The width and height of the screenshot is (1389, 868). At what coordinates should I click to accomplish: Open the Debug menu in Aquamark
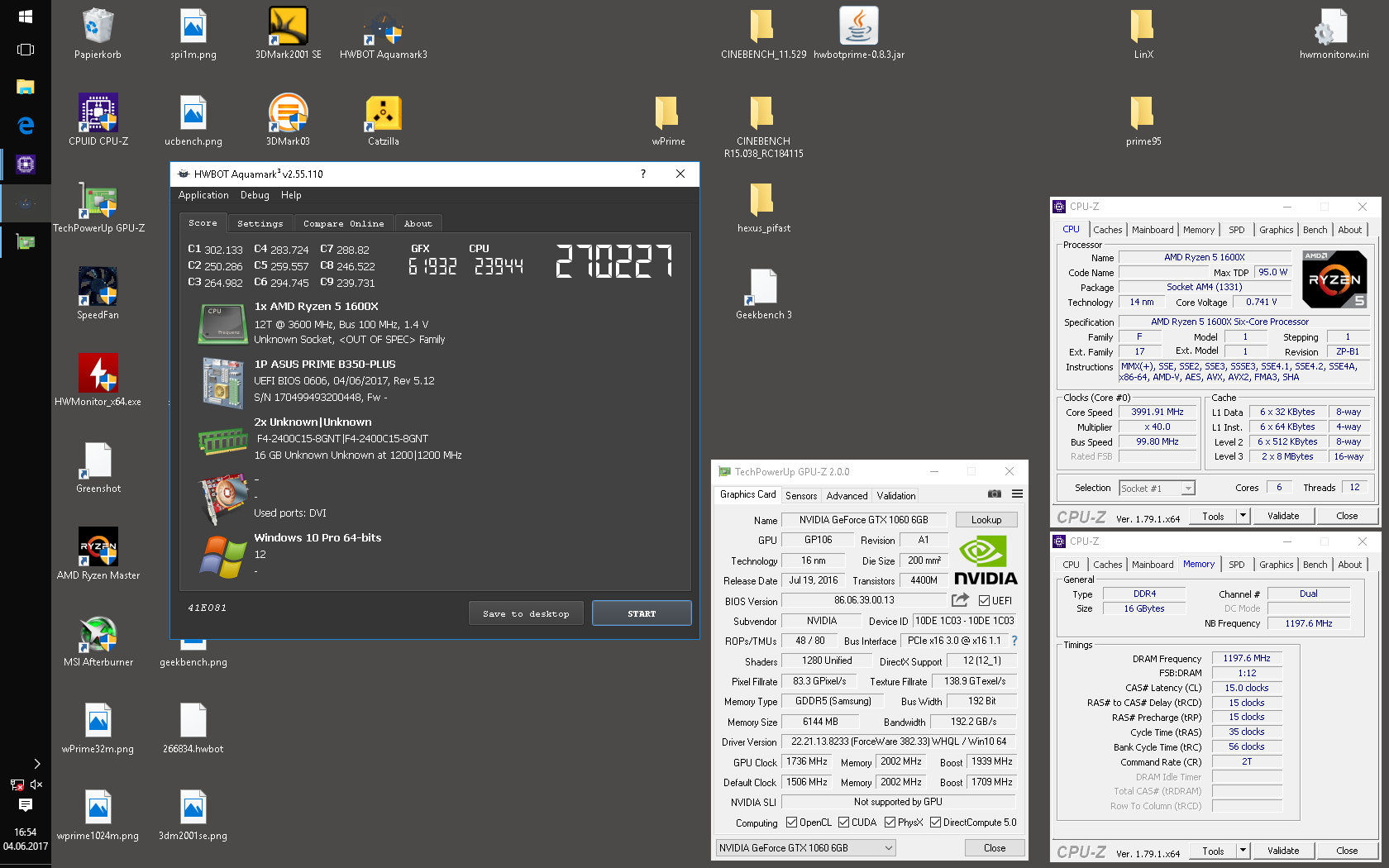[255, 195]
